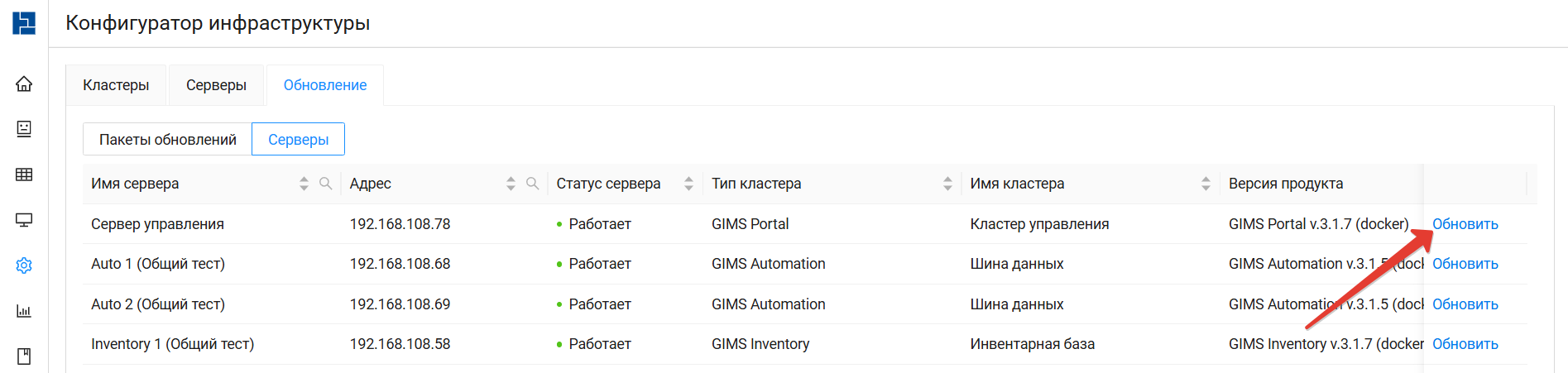The width and height of the screenshot is (1568, 373).
Task: Open the server face icon in sidebar
Action: (x=24, y=128)
